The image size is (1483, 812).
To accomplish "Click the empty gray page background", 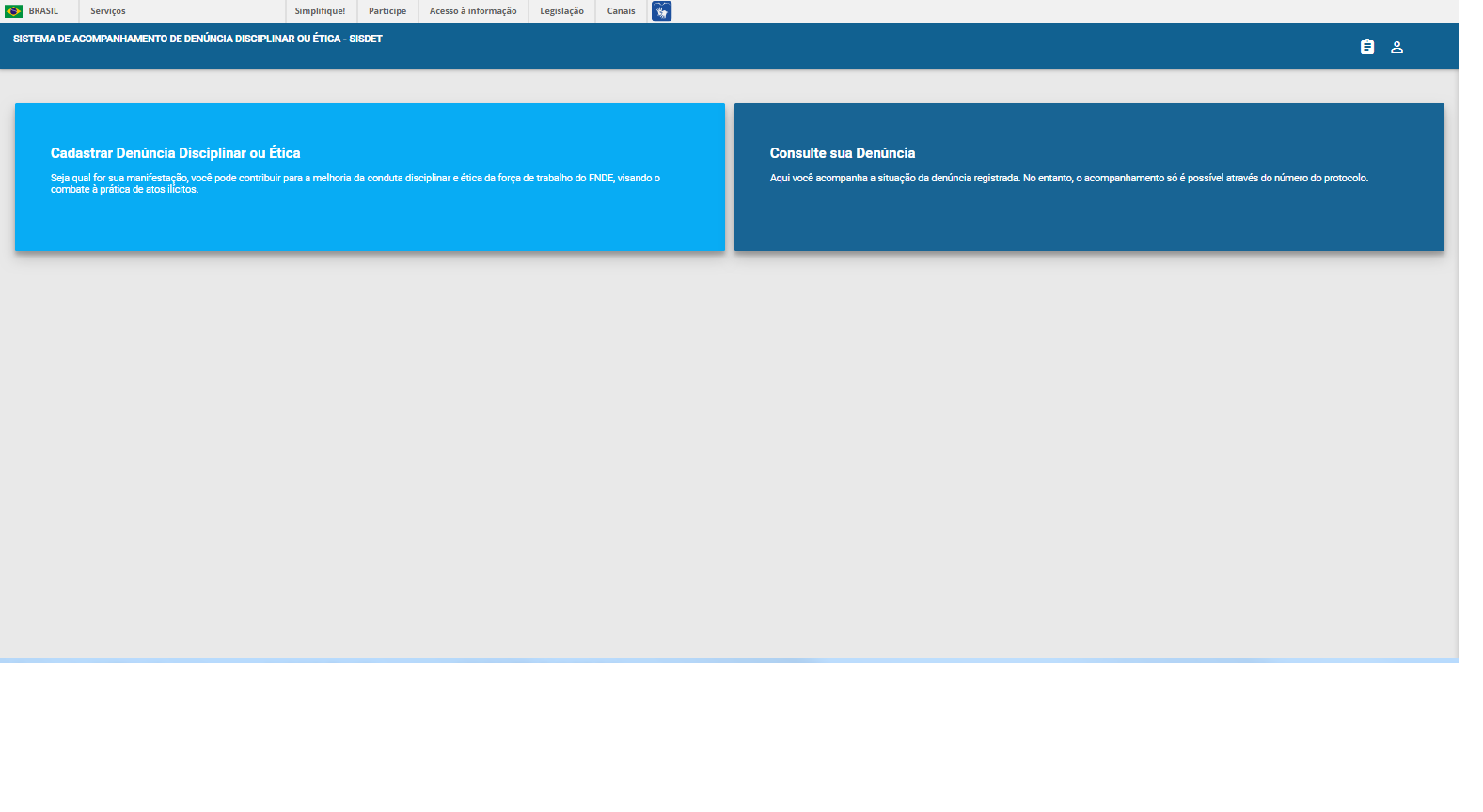I will (729, 451).
